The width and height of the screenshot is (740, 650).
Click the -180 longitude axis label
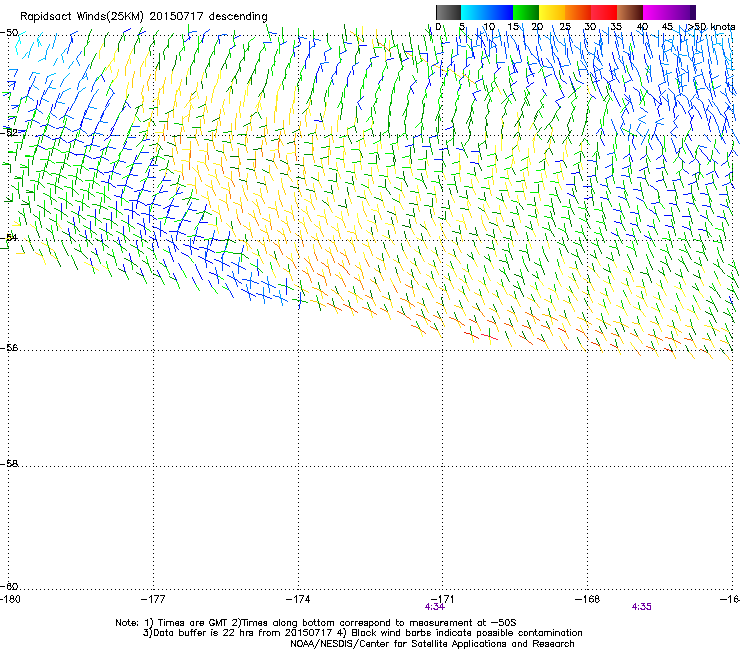(10, 599)
